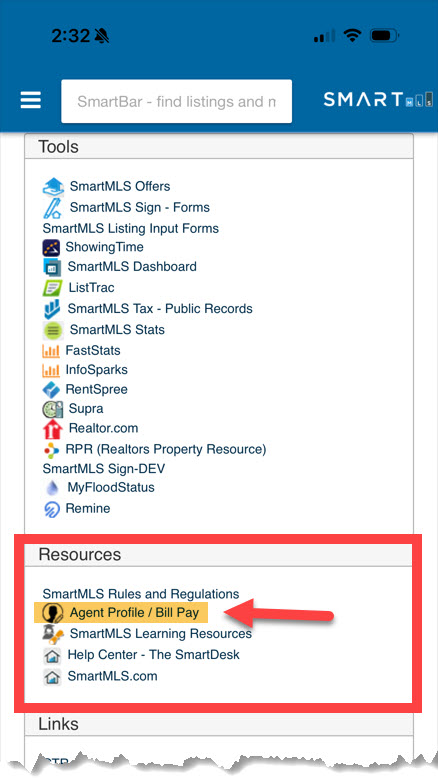Open the Remine link
Screen dimensions: 438x779
point(88,508)
